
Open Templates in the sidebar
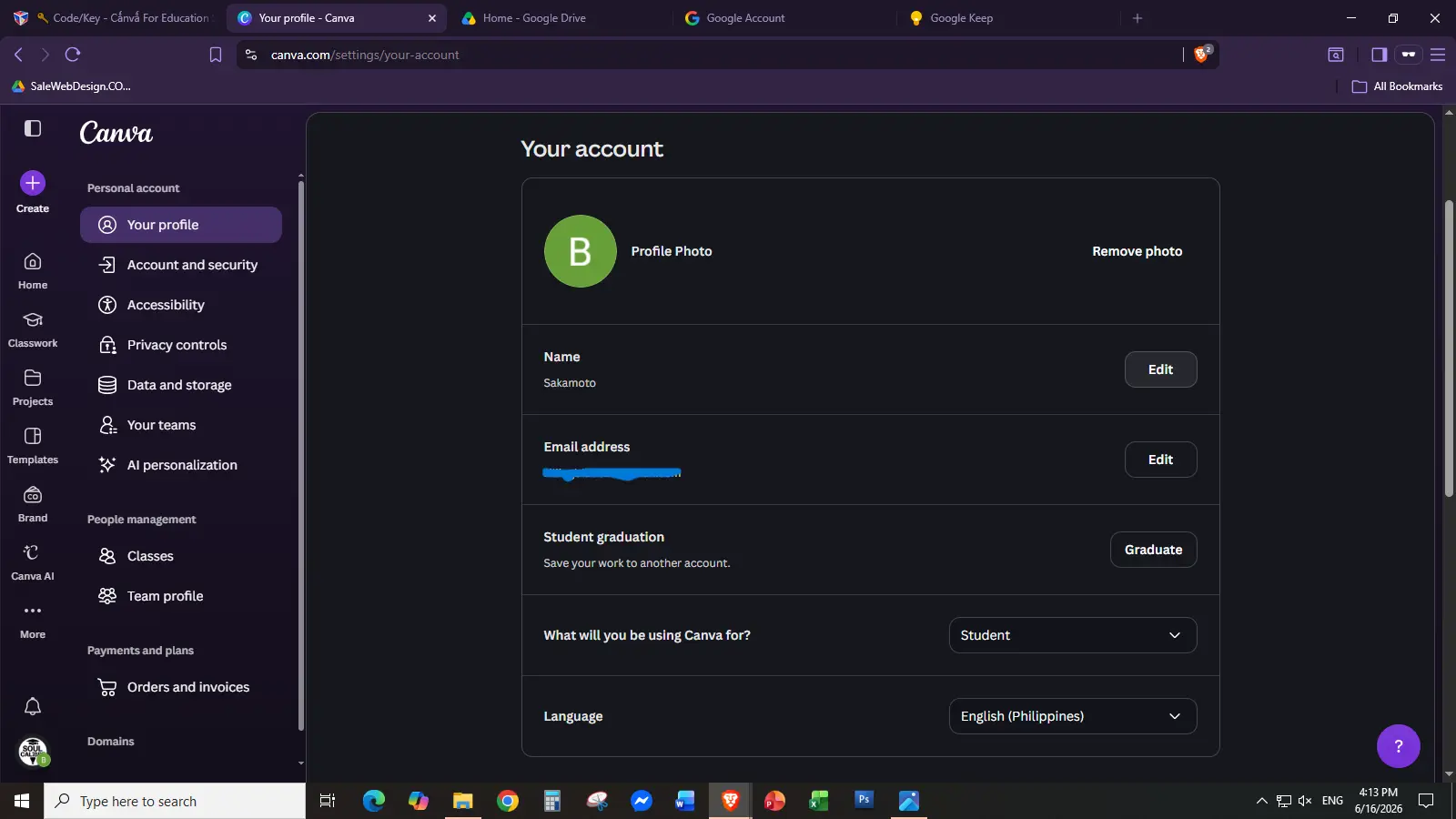click(x=33, y=446)
